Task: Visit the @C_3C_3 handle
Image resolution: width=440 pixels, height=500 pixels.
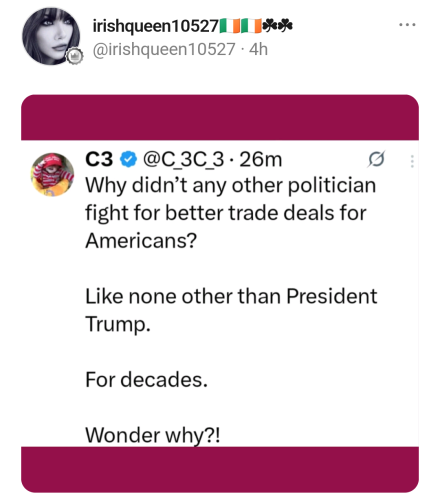Action: click(x=183, y=160)
